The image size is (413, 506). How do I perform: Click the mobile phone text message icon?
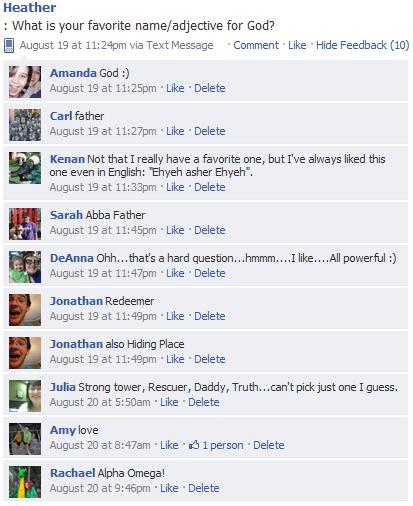9,45
